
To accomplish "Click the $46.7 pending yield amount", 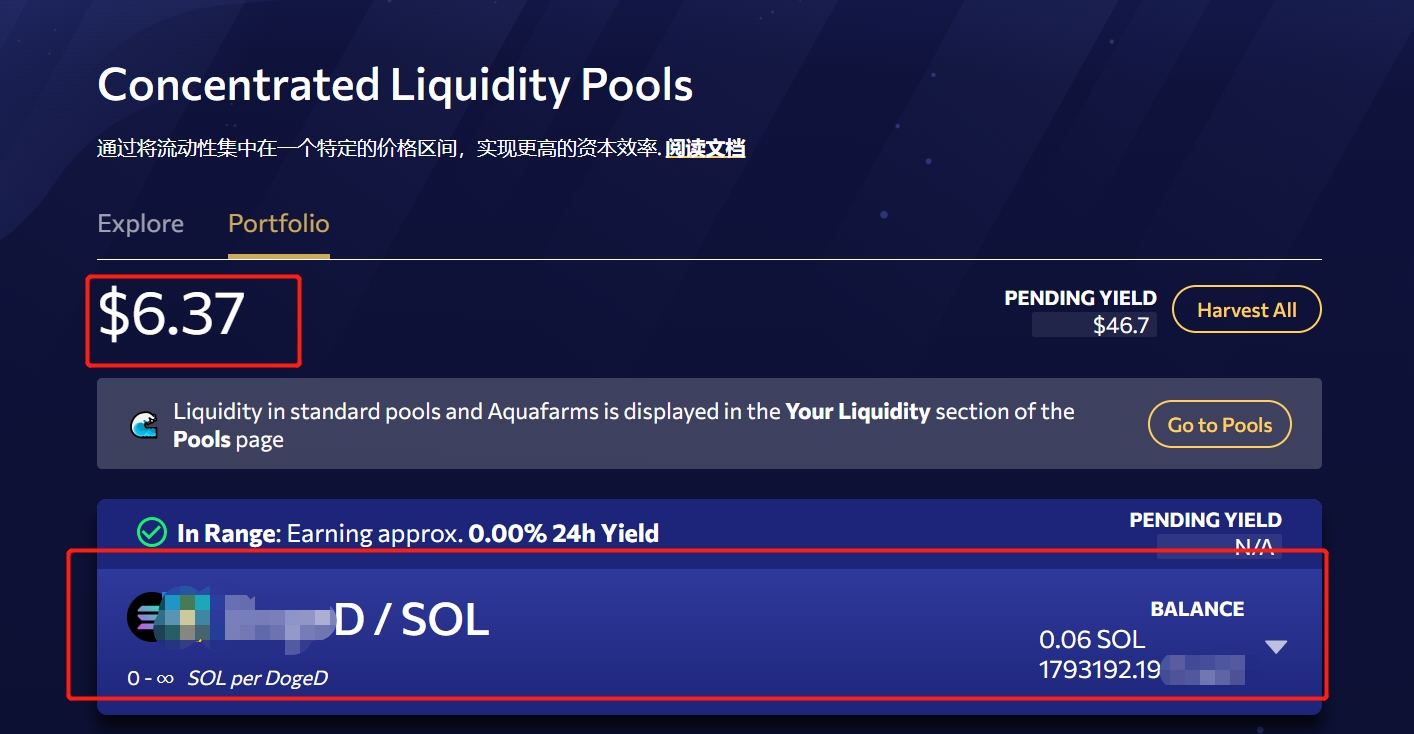I will tap(1120, 325).
